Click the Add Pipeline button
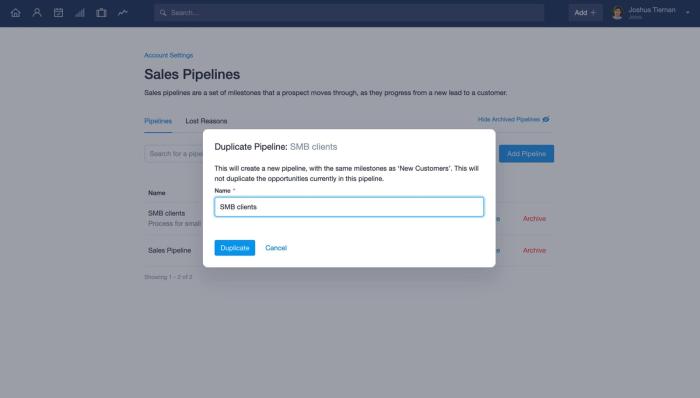The height and width of the screenshot is (398, 700). [x=526, y=153]
